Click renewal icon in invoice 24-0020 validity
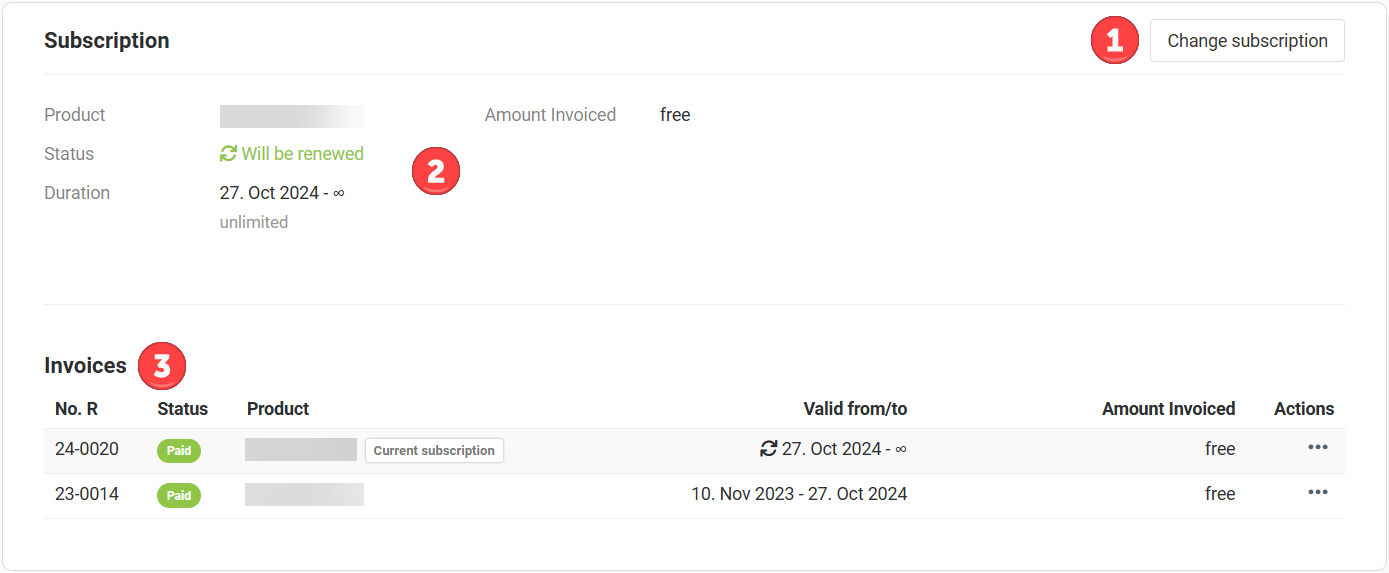This screenshot has height=573, width=1389. (x=769, y=449)
